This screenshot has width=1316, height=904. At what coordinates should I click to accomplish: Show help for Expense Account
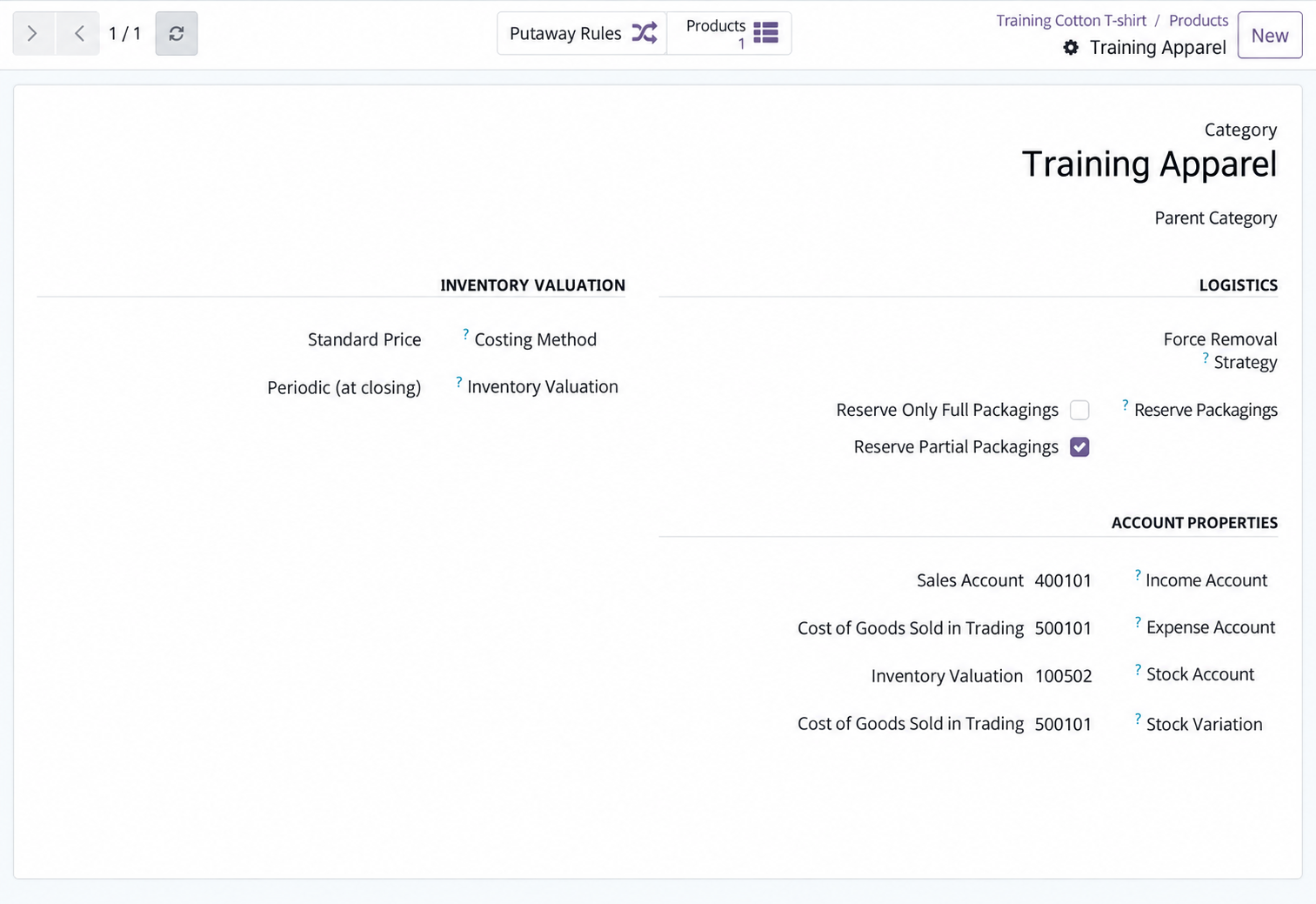tap(1137, 623)
